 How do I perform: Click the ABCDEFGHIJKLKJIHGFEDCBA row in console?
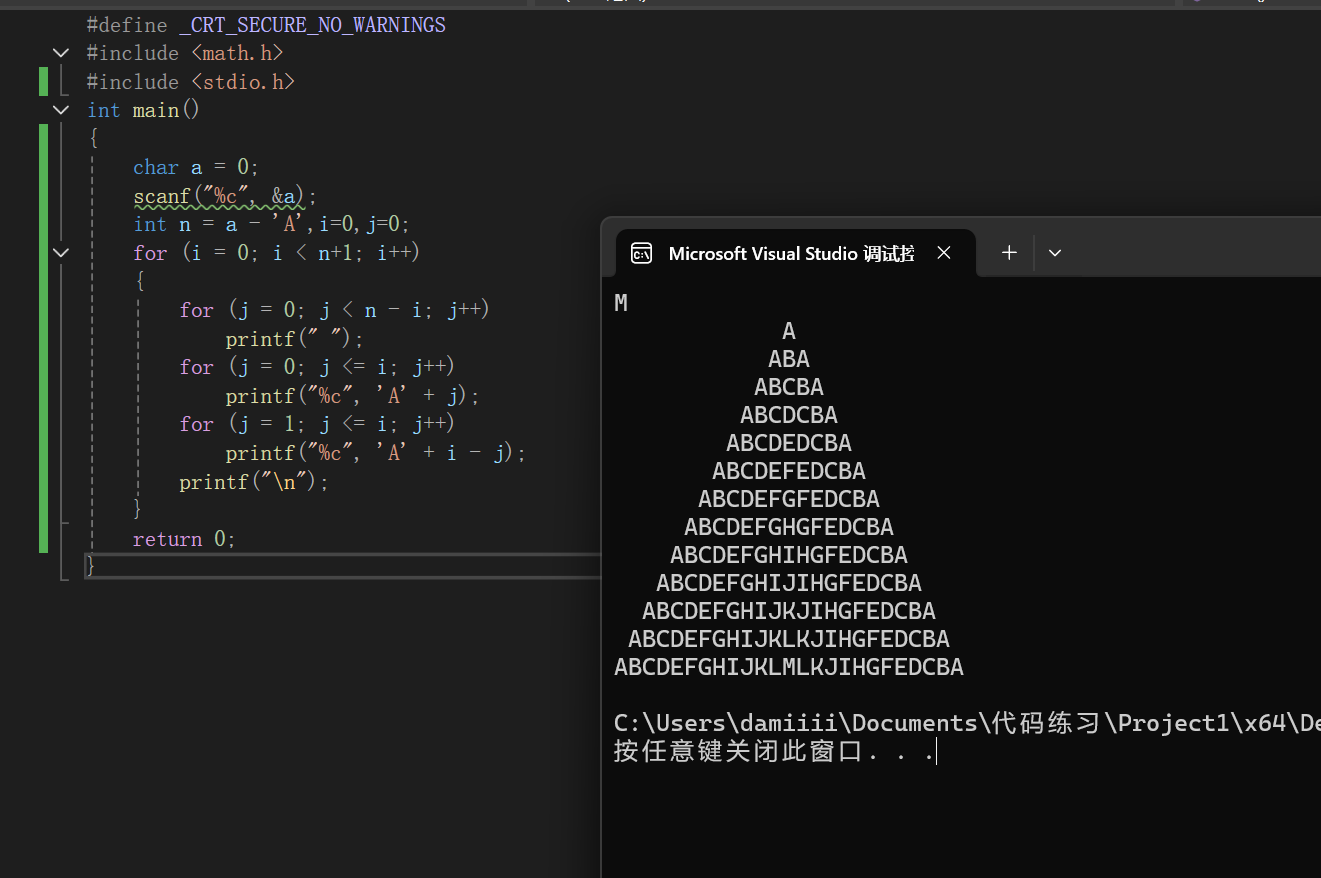[789, 639]
